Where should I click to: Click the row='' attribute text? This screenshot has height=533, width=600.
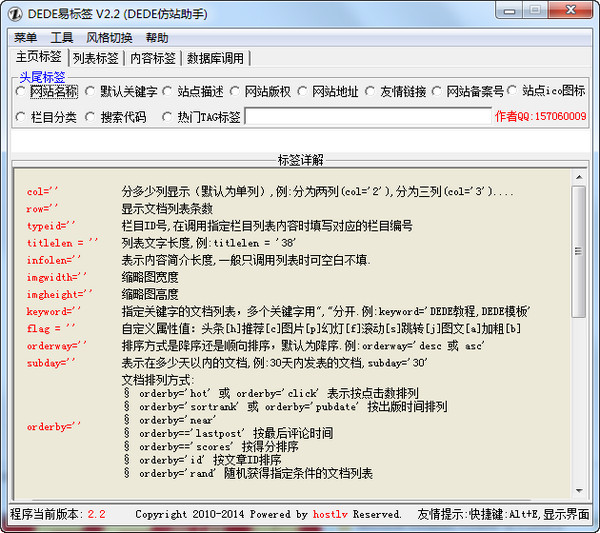click(42, 209)
